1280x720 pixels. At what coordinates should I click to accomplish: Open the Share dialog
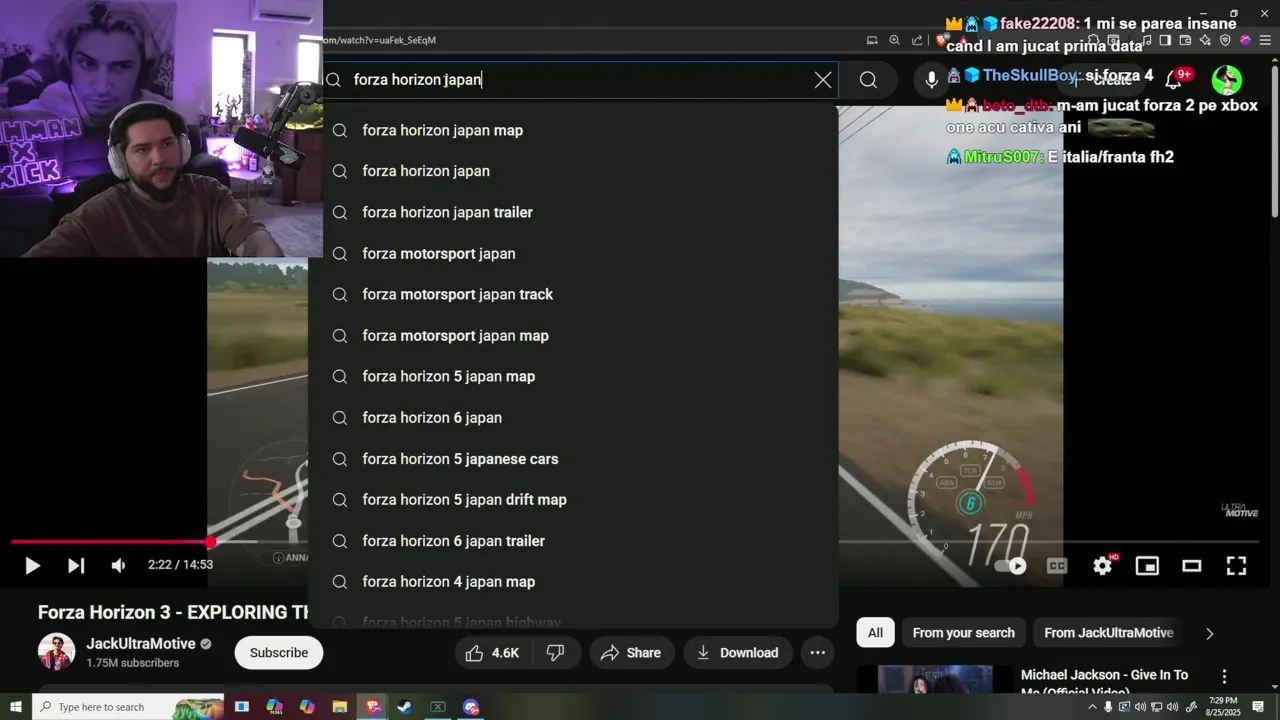click(x=632, y=653)
